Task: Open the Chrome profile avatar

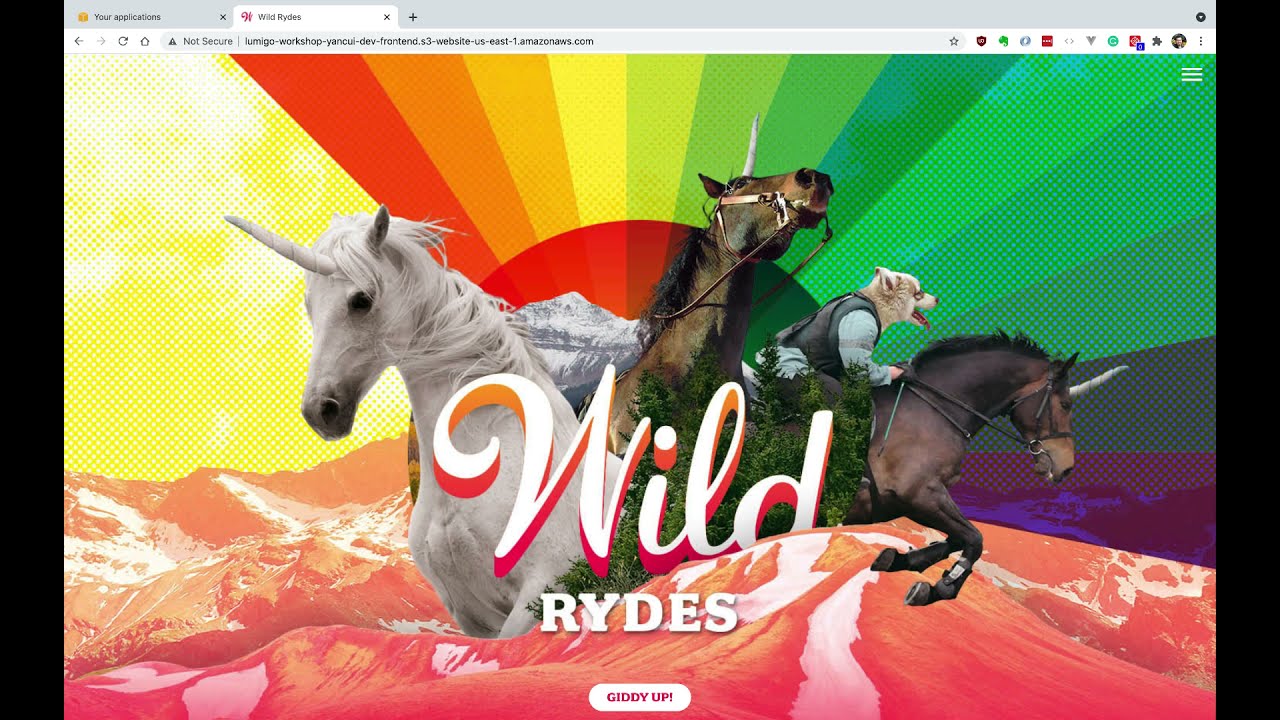Action: [1179, 41]
